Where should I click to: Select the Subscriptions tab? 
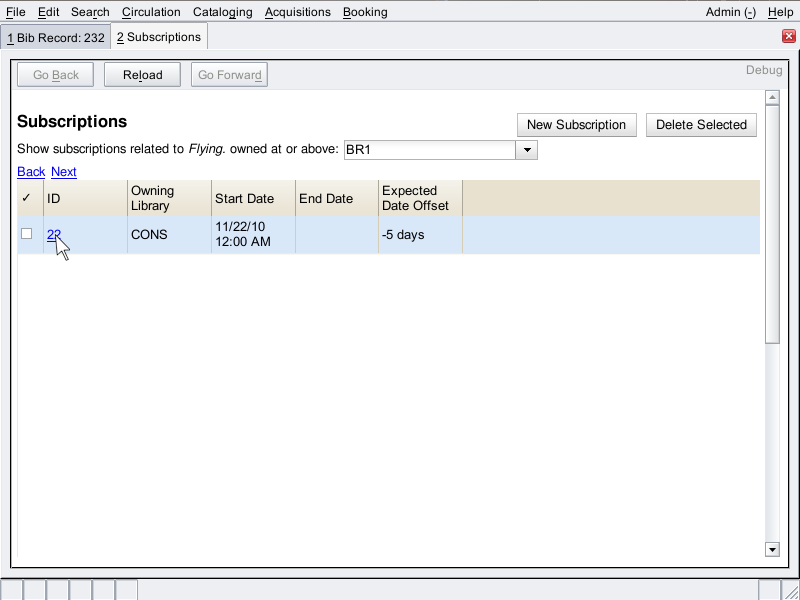159,37
